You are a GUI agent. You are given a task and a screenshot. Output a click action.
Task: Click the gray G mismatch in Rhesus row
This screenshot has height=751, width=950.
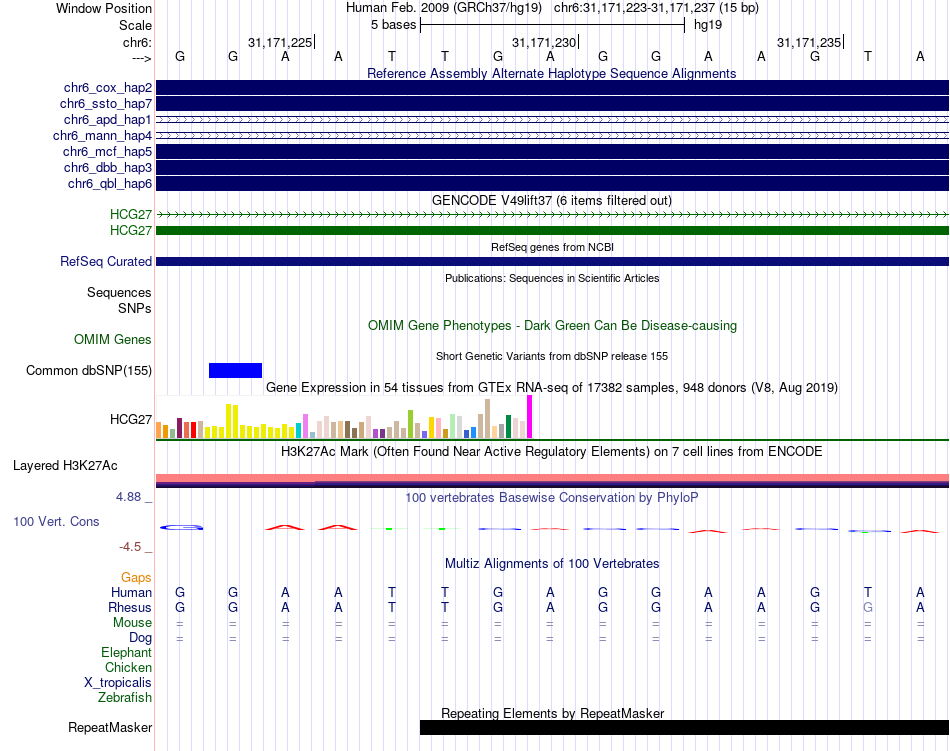(x=868, y=607)
